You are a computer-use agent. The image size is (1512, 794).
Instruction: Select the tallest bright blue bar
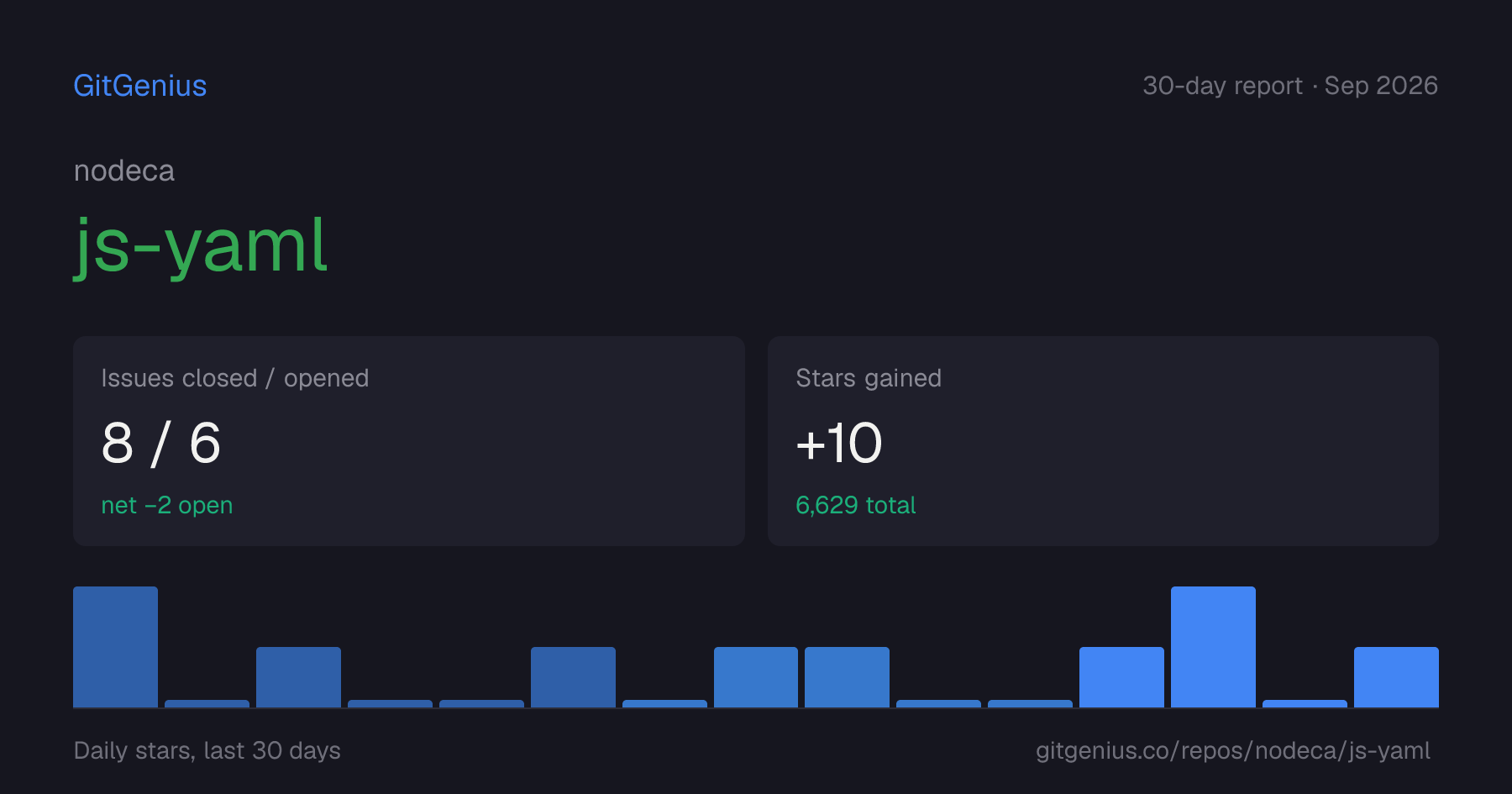coord(1213,647)
